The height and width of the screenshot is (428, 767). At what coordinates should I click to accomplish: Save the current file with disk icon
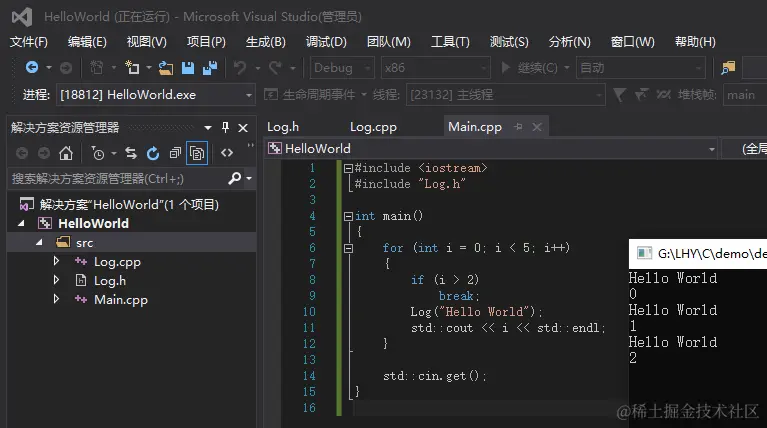[x=188, y=68]
